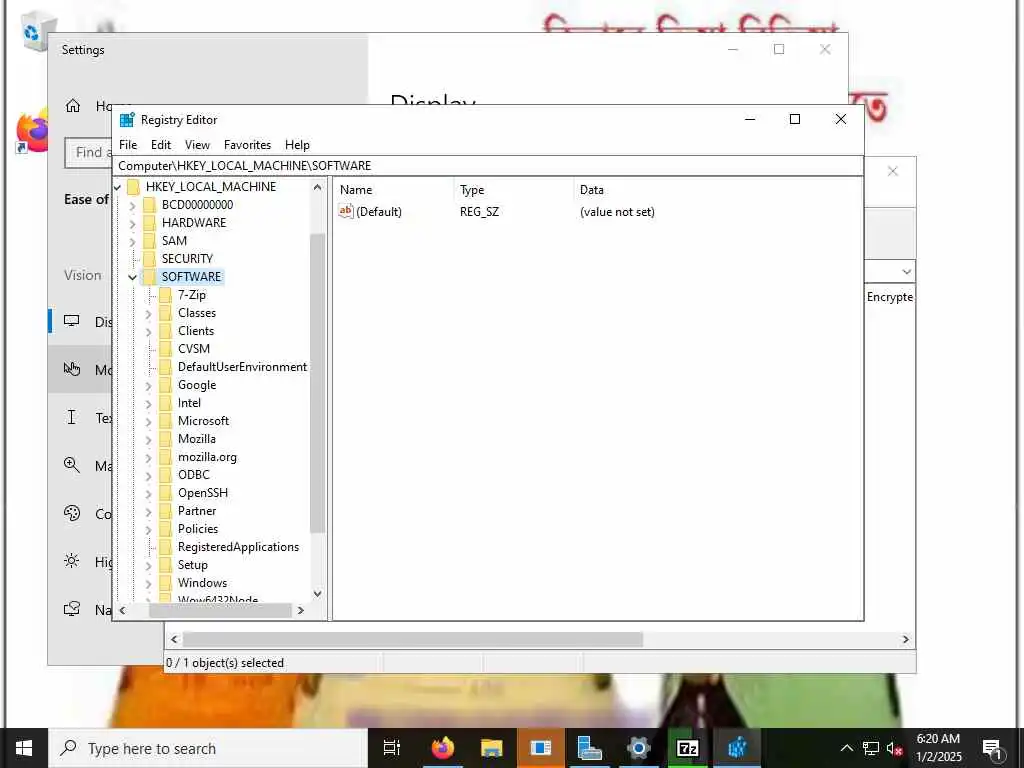Select the mozilla.org key
1024x768 pixels.
(x=207, y=457)
